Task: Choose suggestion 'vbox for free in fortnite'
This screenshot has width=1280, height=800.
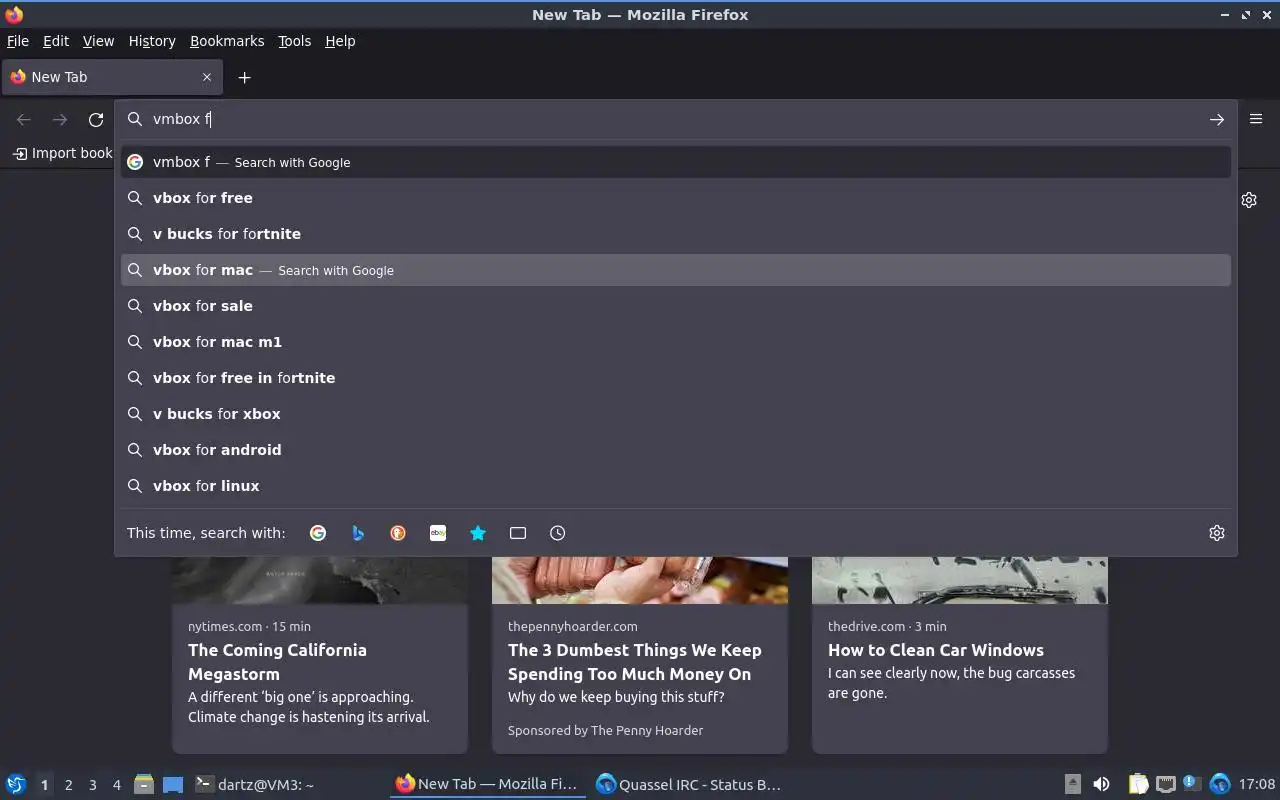Action: [676, 378]
